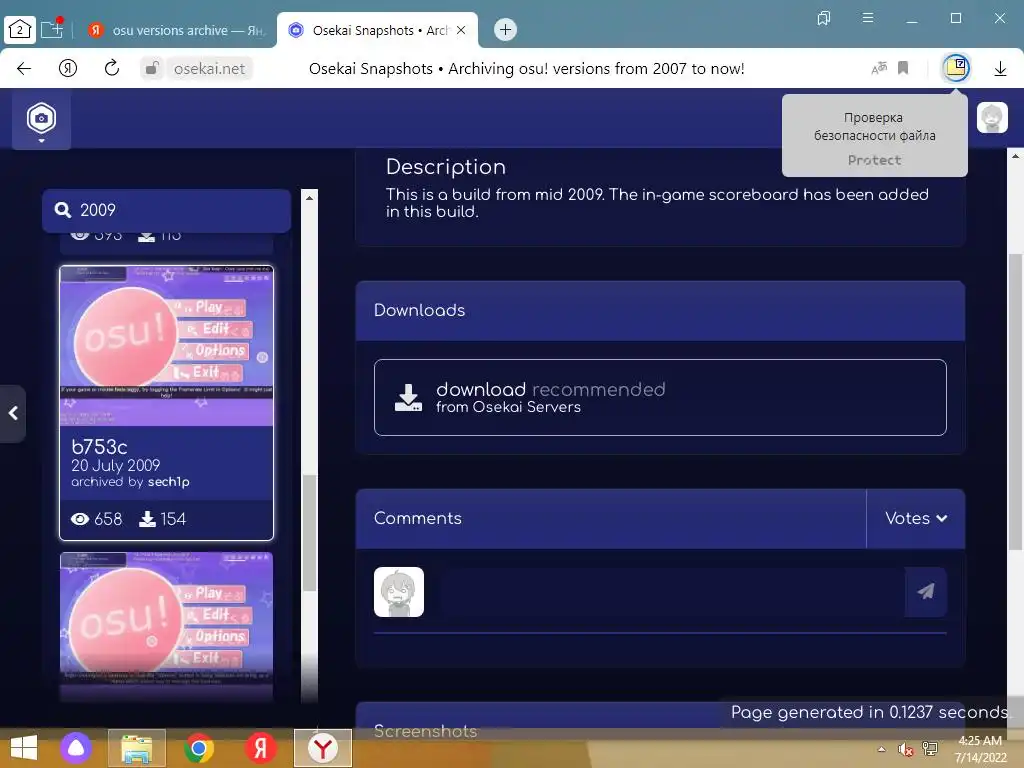
Task: Open the network tray icon
Action: click(929, 749)
